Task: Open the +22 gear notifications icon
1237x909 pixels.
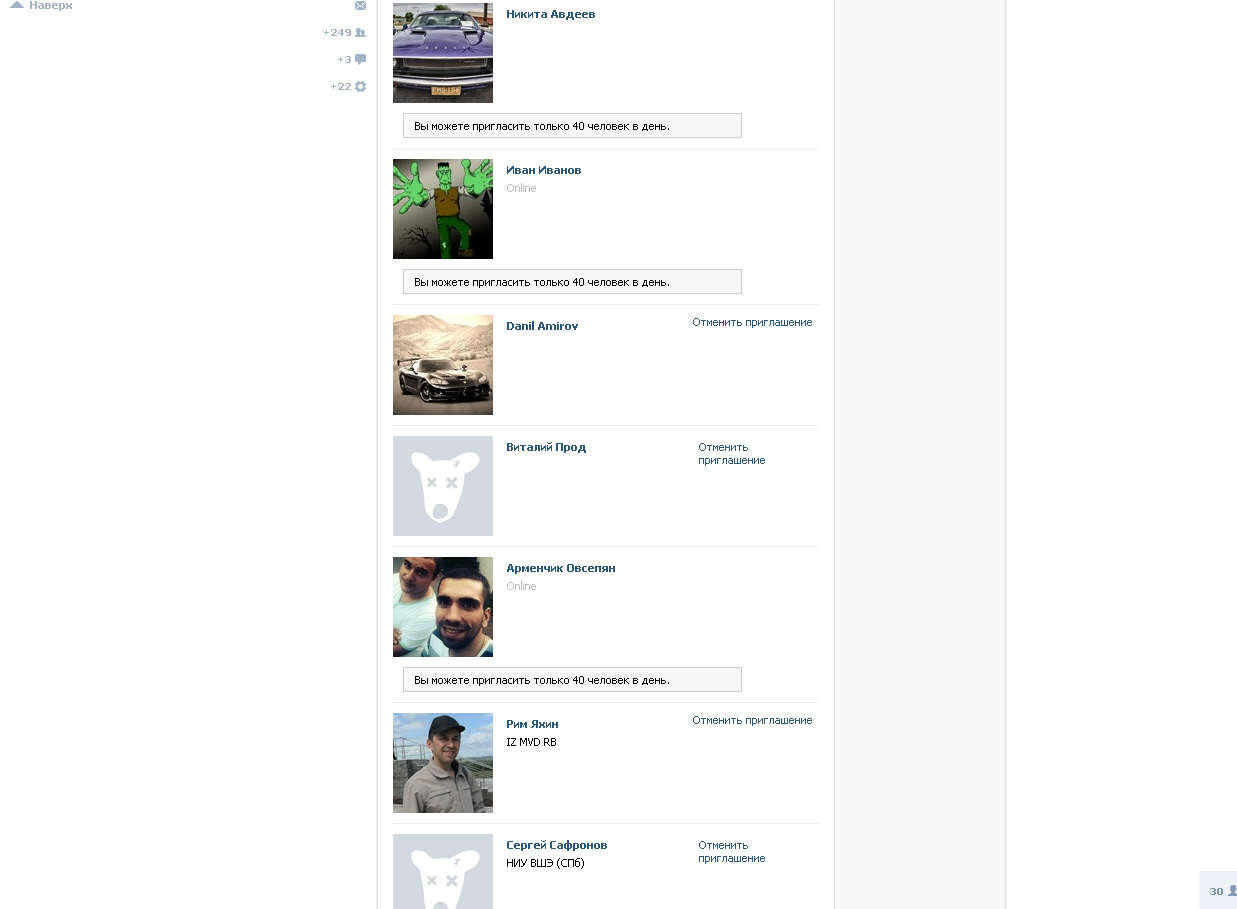Action: [x=360, y=87]
